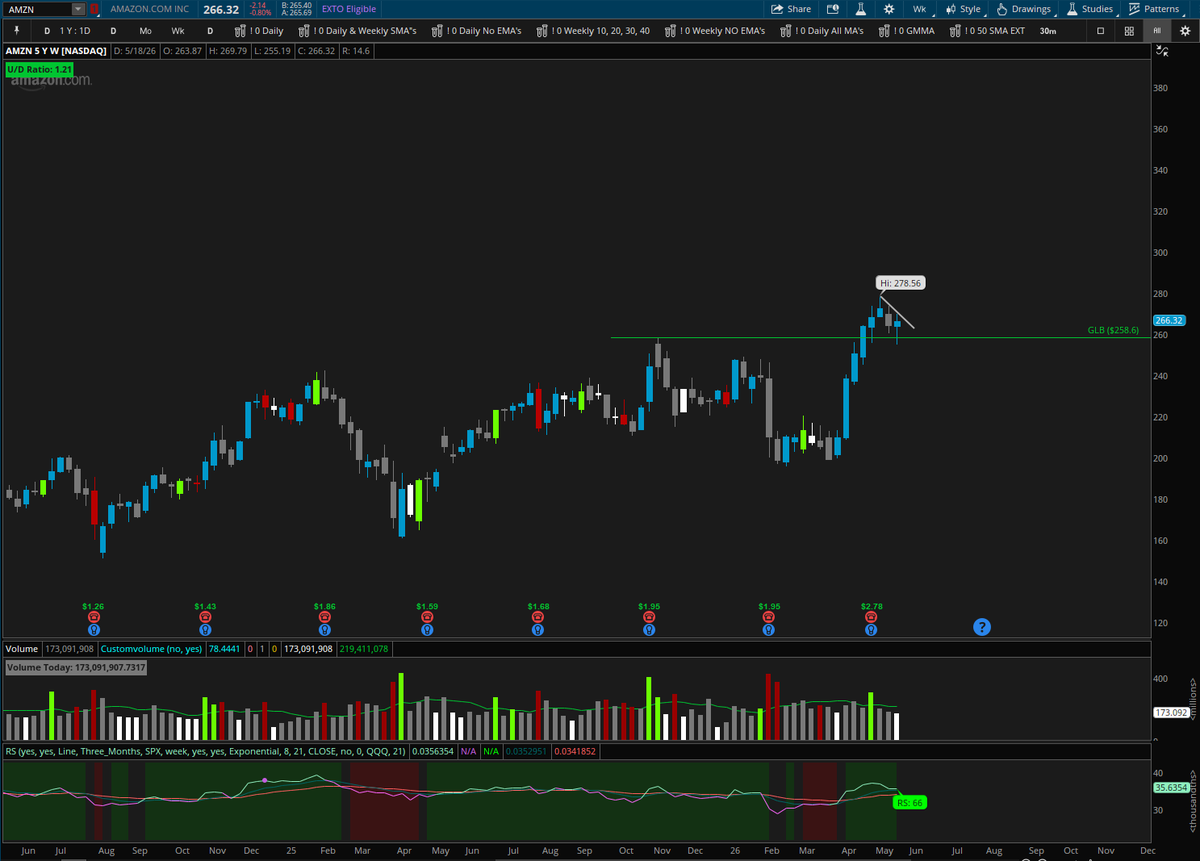Open quick bar settings gear at far right

point(1184,31)
